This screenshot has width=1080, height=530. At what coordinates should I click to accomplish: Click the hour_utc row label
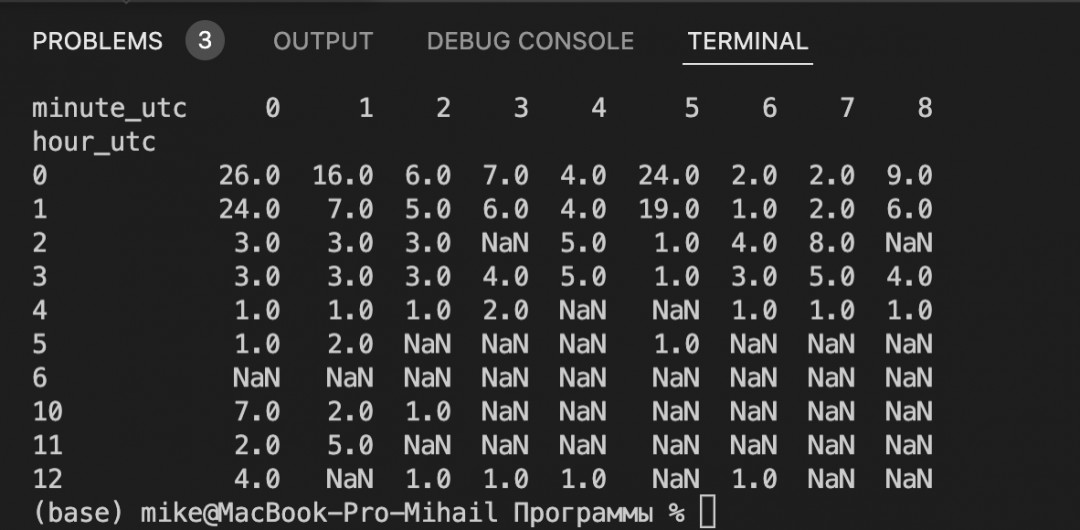point(94,142)
